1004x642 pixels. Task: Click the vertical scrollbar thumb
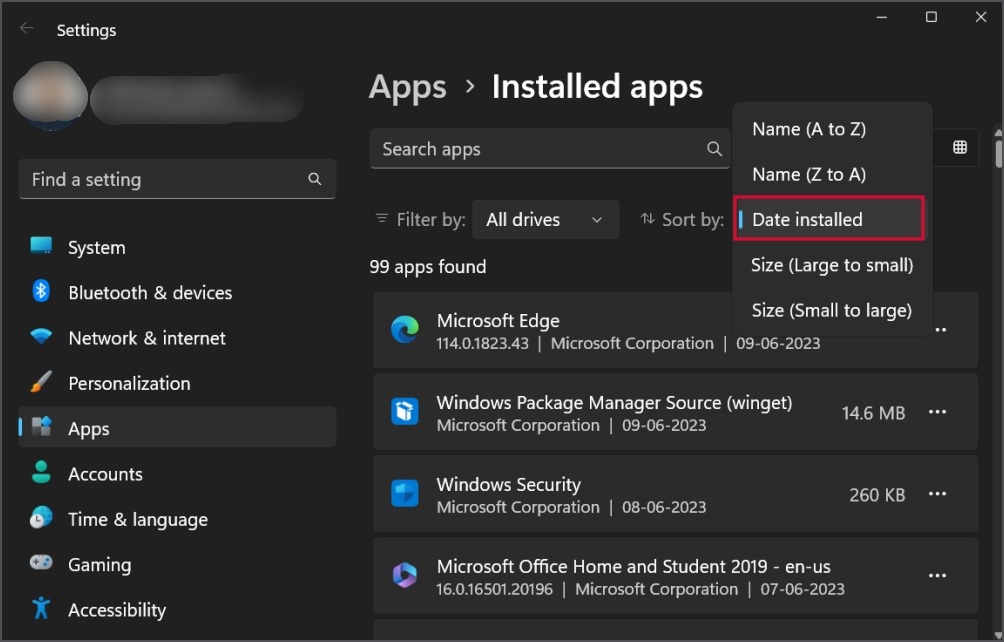click(x=998, y=154)
